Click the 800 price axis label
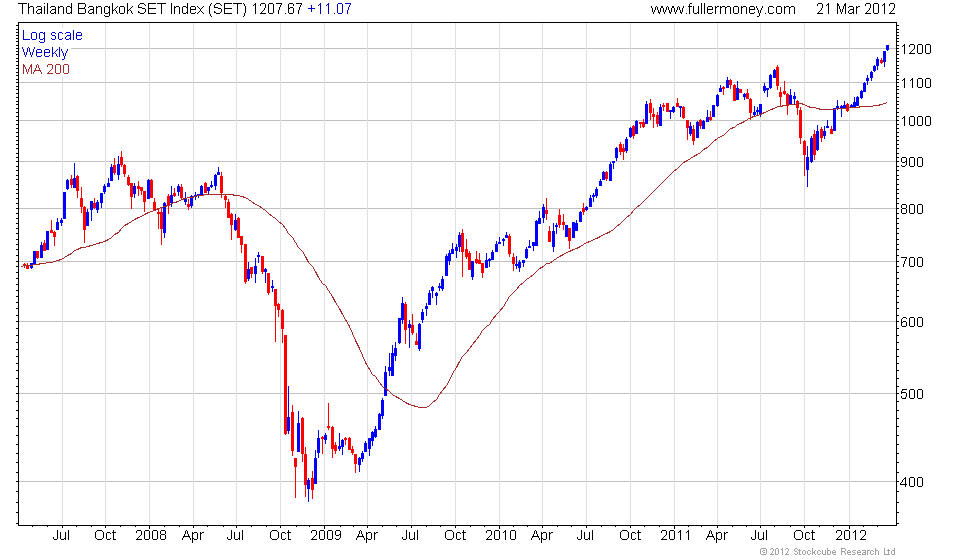This screenshot has width=980, height=560. click(912, 209)
